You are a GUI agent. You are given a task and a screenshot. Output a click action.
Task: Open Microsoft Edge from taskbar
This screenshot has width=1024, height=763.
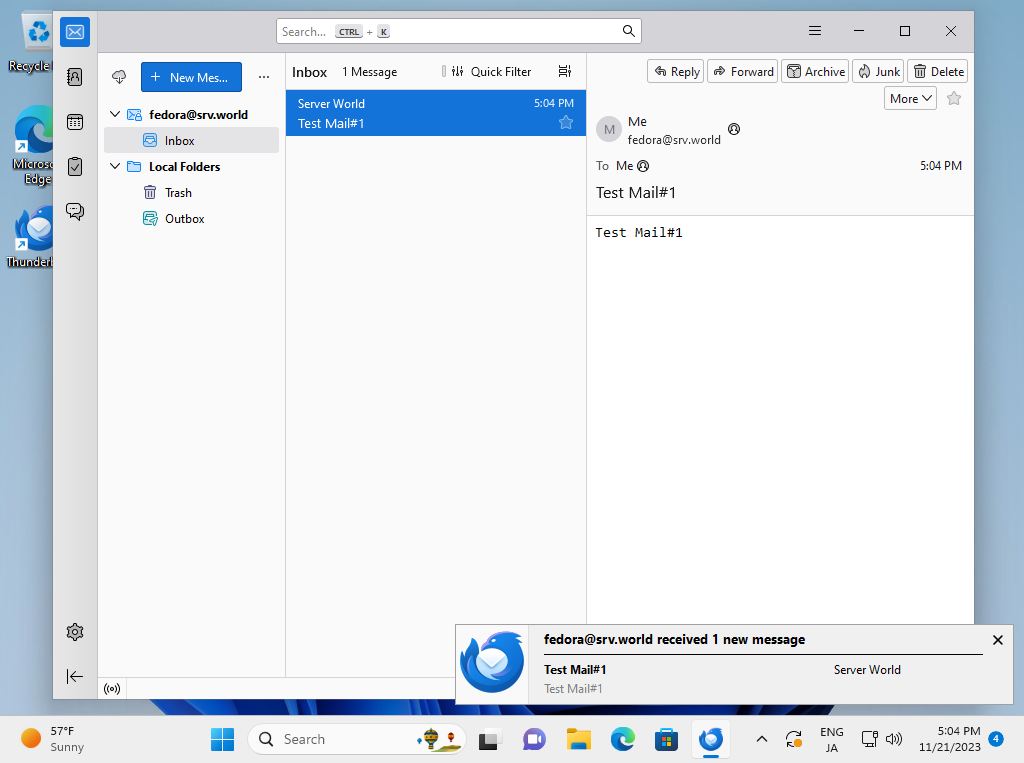(x=622, y=739)
